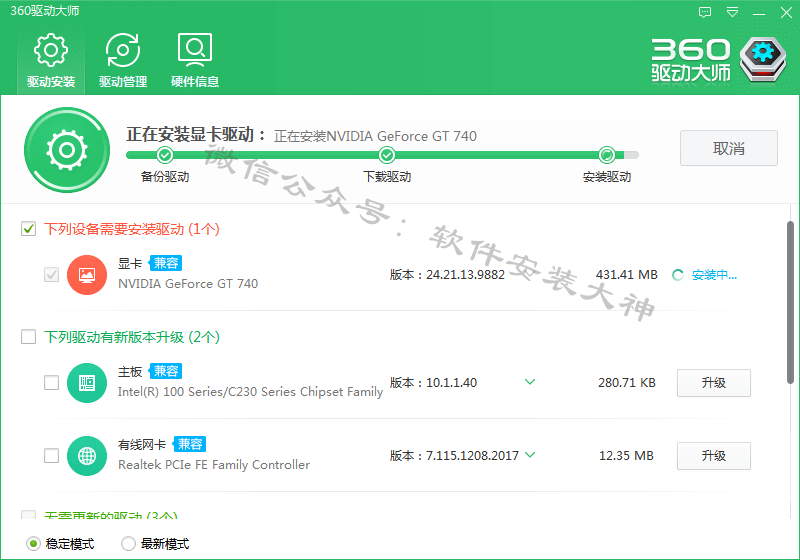Click the large green gear install status icon

(67, 150)
